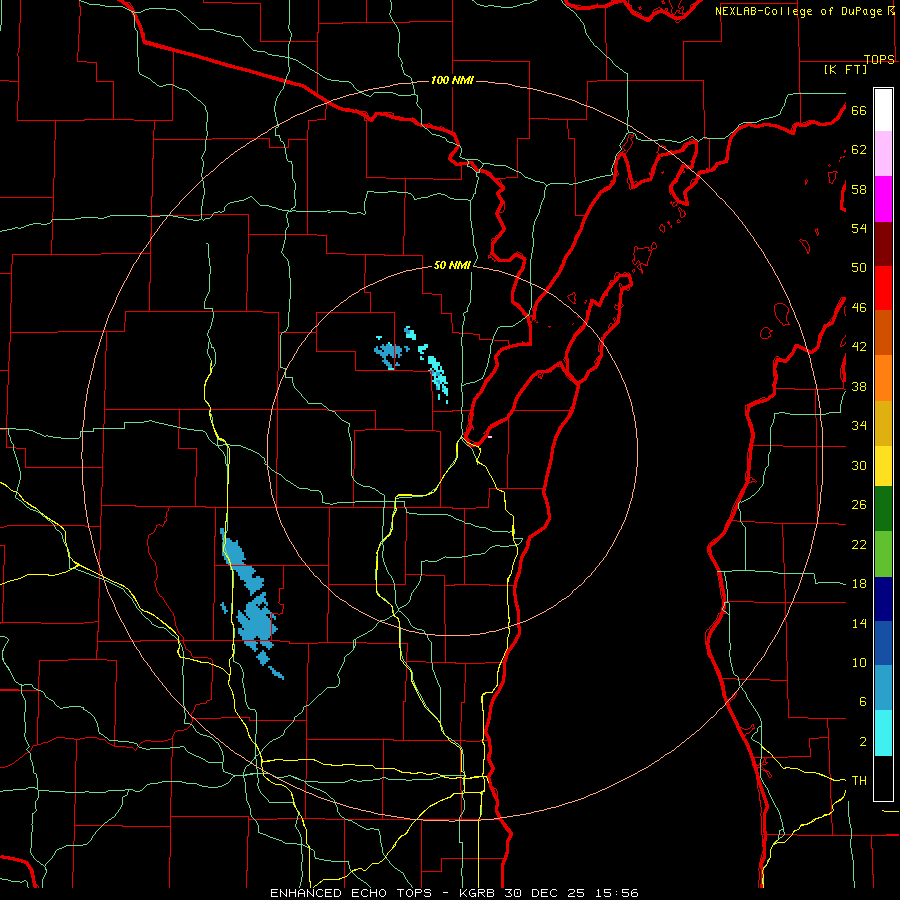Click the 'NEXLAB-College of DuPage' text

point(798,11)
